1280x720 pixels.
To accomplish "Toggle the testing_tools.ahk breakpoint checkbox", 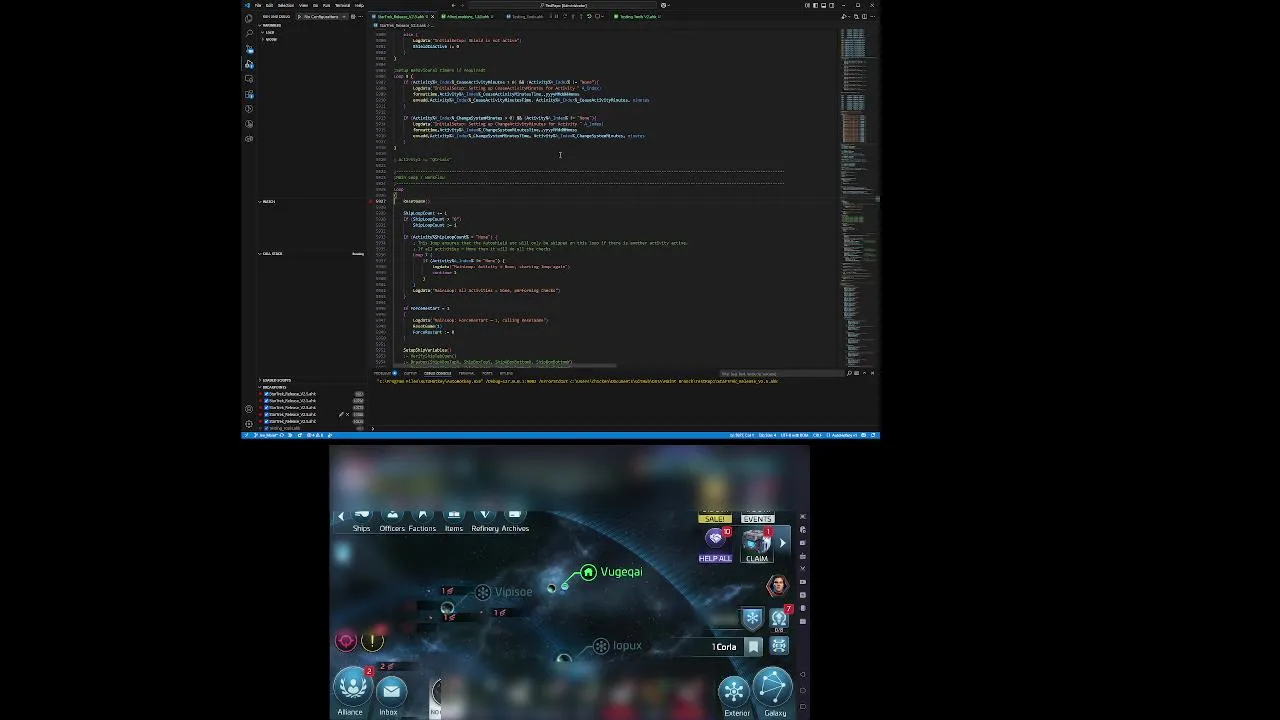I will tap(266, 428).
